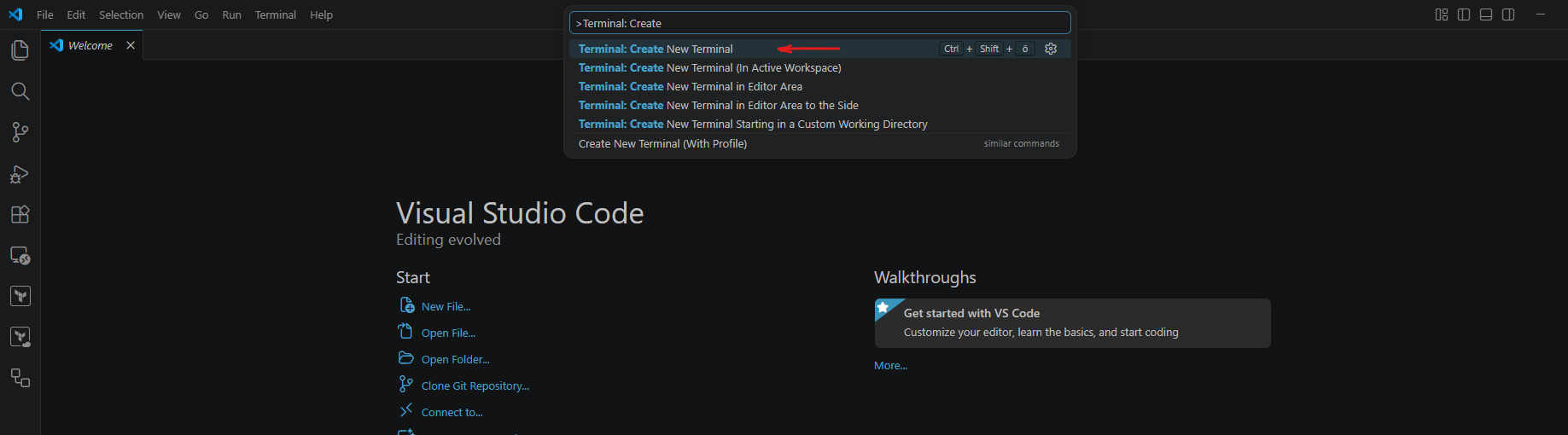
Task: Click the 'similar commands' label
Action: pyautogui.click(x=1021, y=143)
